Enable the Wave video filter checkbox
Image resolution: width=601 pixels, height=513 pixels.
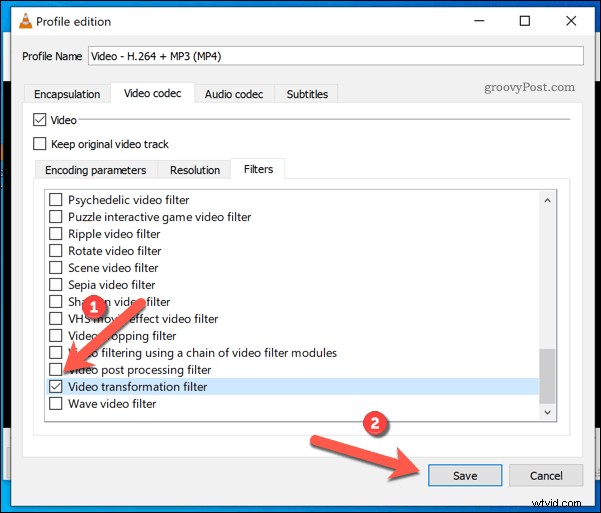[x=56, y=403]
